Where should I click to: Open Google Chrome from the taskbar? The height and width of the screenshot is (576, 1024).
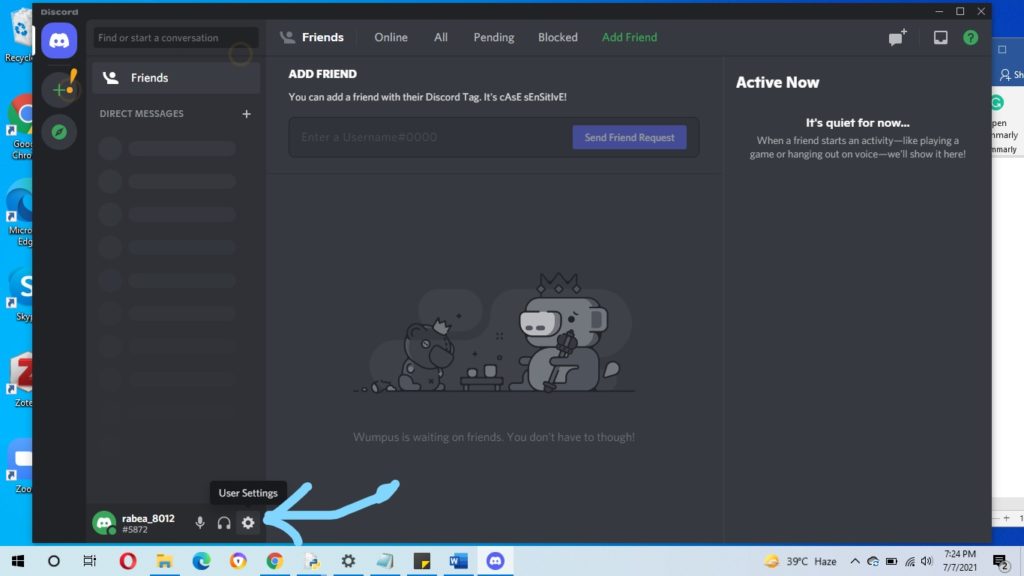(275, 561)
